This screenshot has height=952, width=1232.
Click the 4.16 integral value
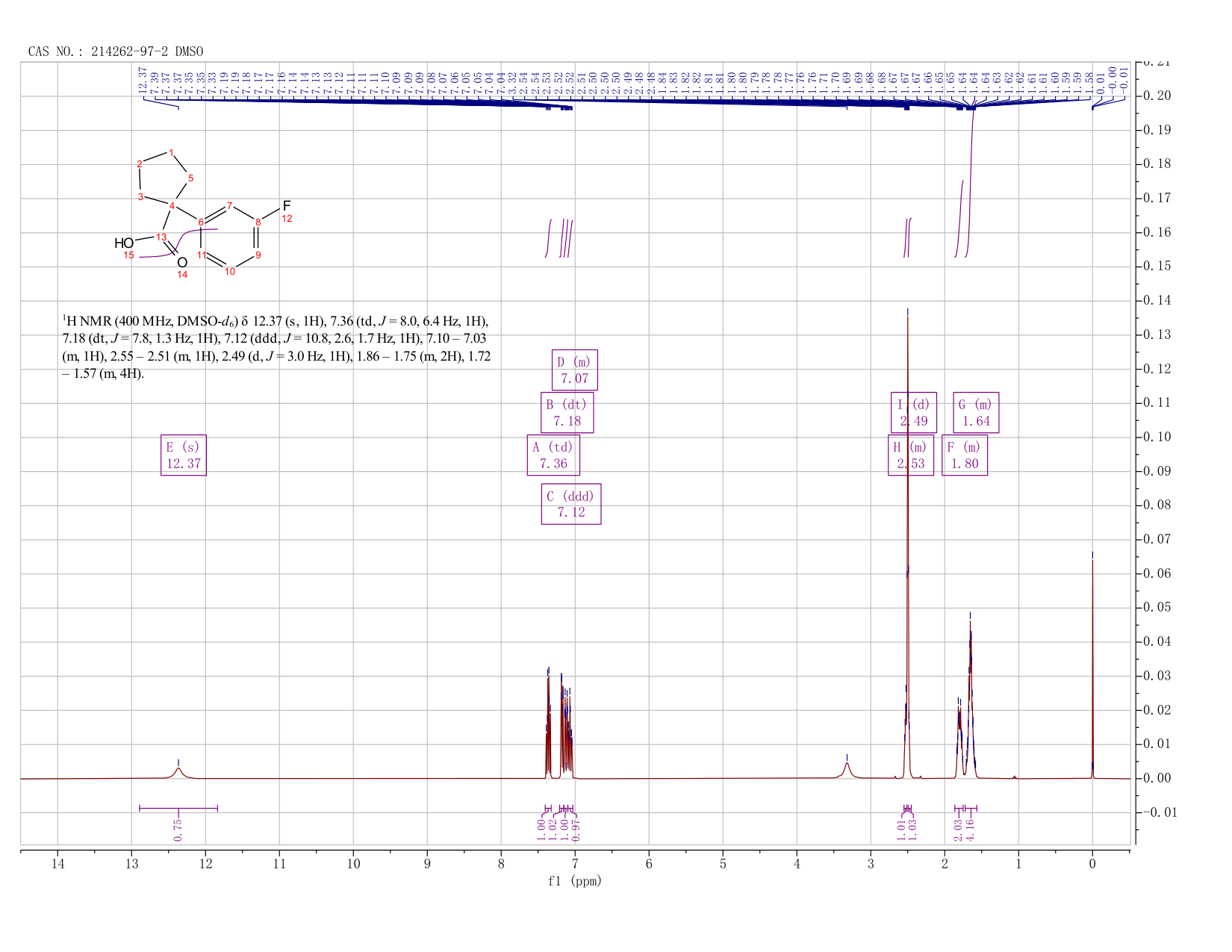[970, 830]
